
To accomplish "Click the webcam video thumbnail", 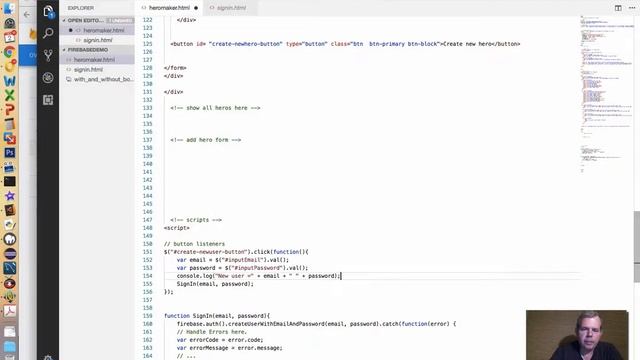I will 577,335.
